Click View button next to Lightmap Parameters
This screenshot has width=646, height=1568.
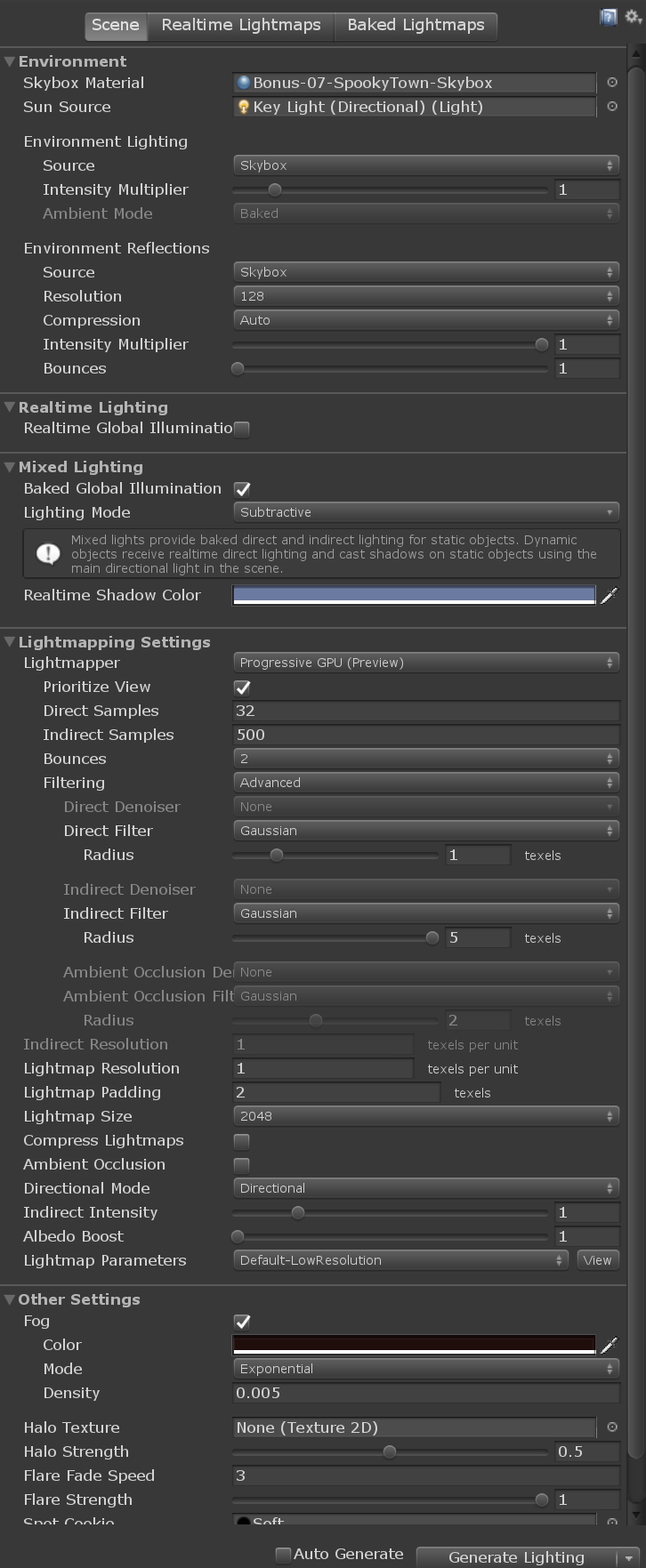tap(597, 1260)
